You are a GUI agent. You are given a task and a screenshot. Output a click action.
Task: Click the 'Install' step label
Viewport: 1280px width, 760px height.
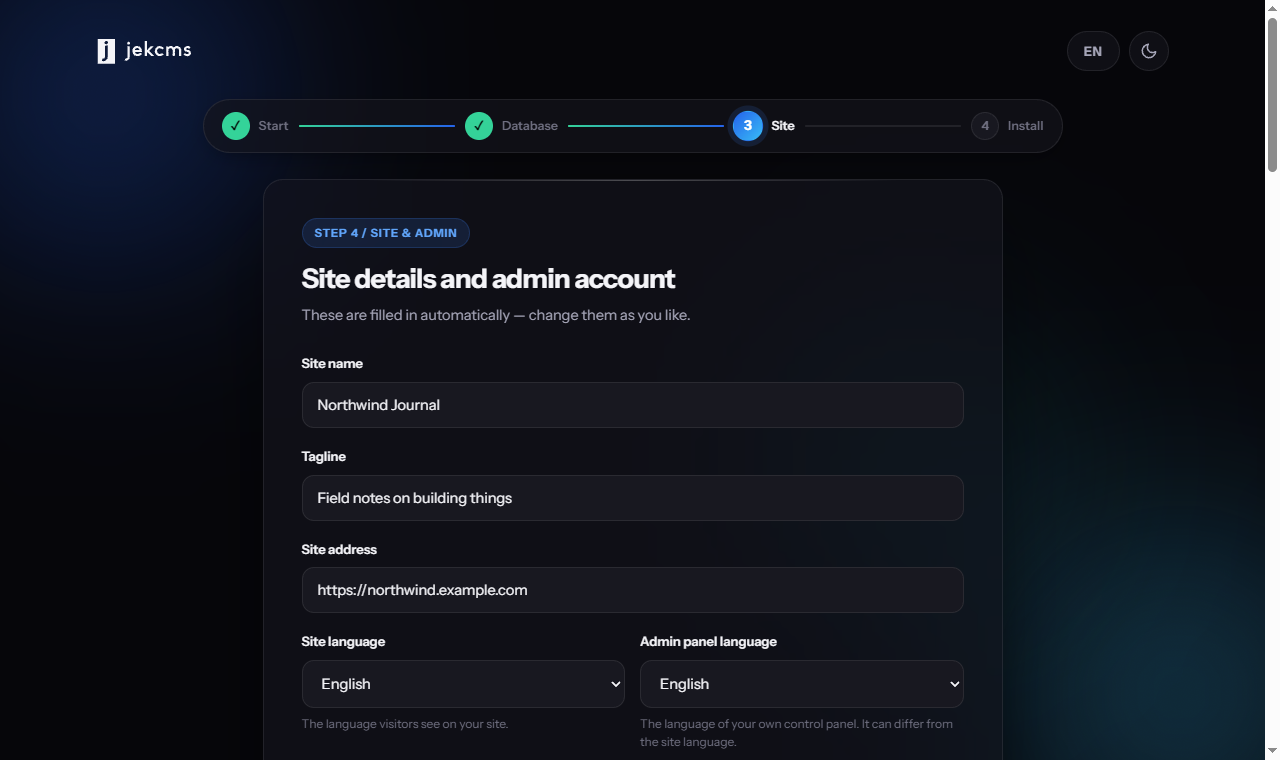1026,126
